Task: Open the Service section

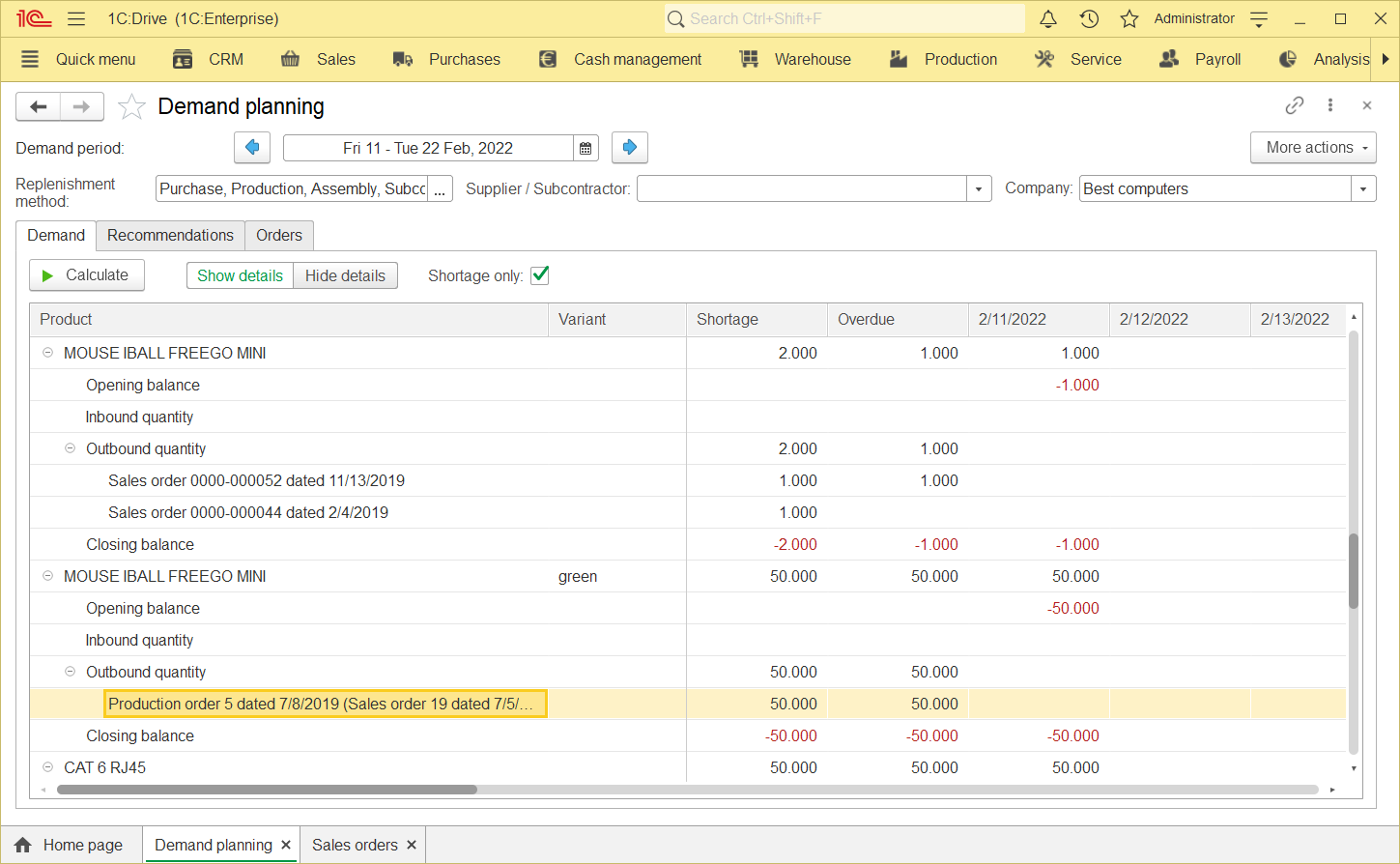Action: click(x=1077, y=59)
